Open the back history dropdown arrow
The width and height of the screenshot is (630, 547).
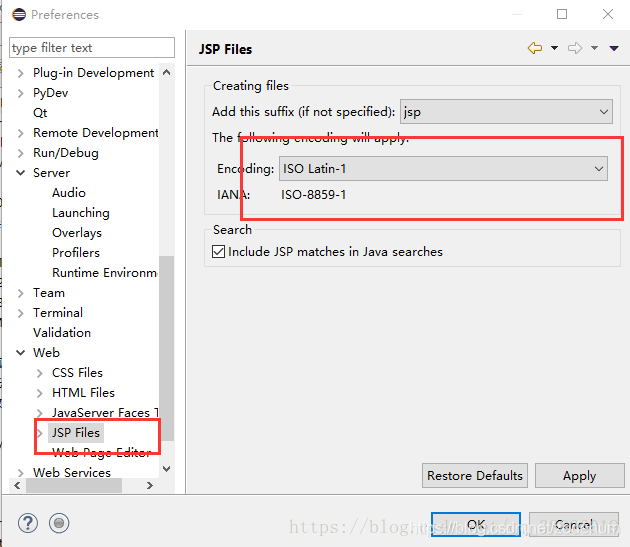(x=554, y=48)
